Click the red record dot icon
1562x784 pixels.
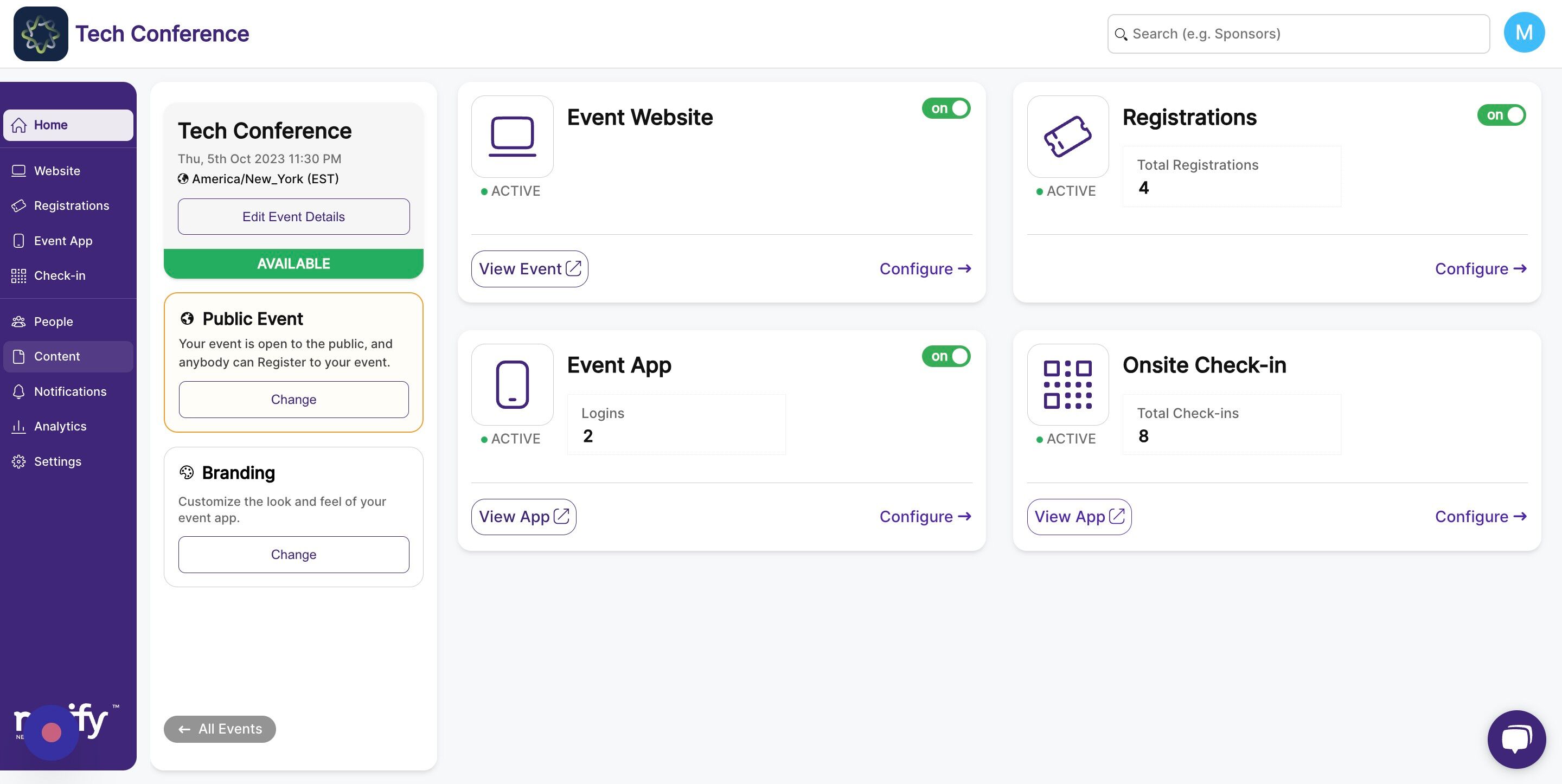pos(52,732)
